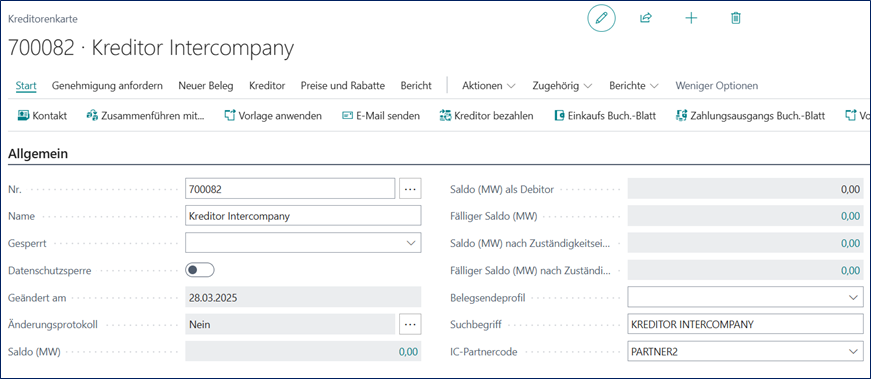Click the Kreditorenkarte breadcrumb text
This screenshot has width=871, height=379.
point(43,19)
